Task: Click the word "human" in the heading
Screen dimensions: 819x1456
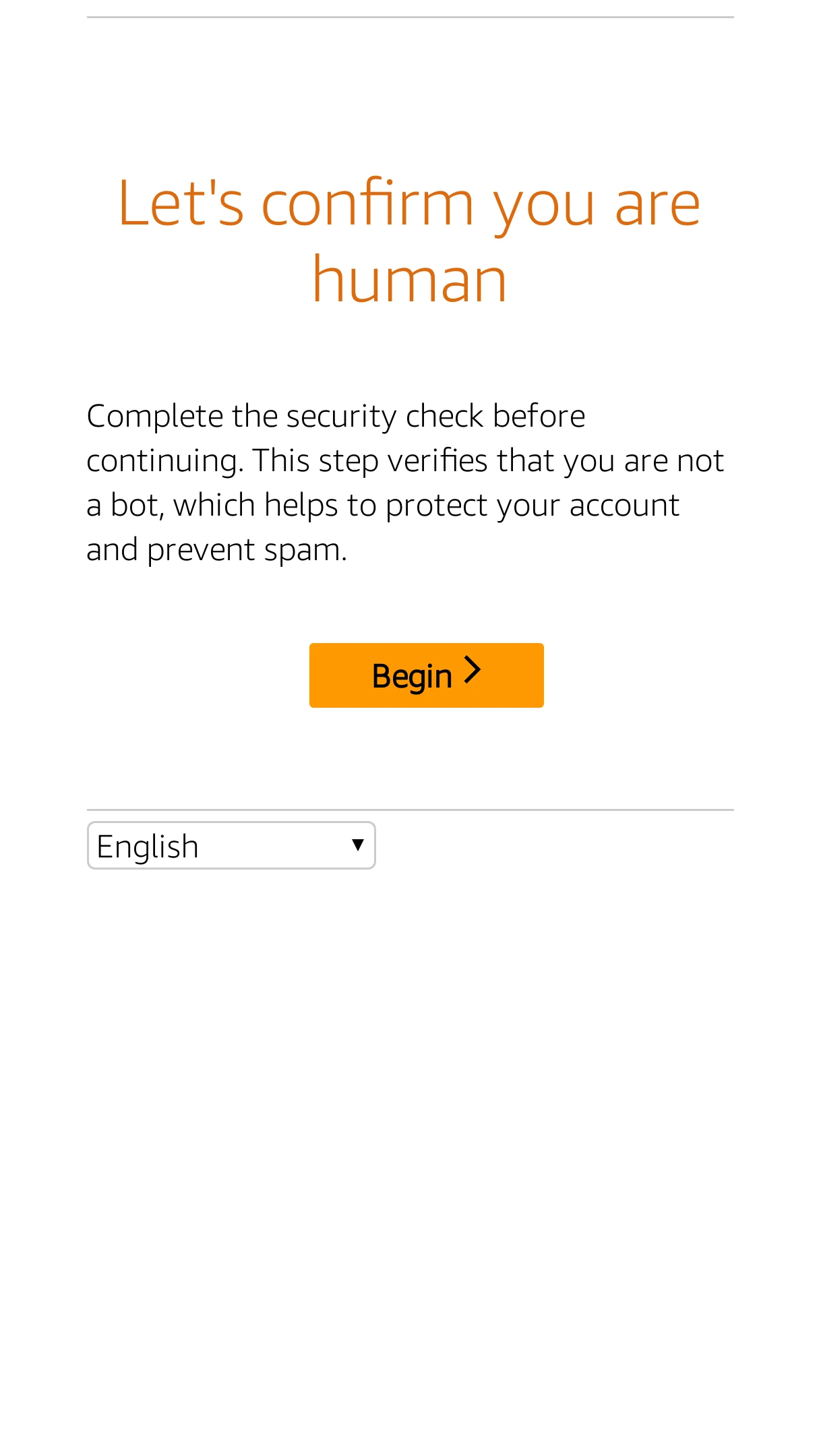Action: pos(409,279)
